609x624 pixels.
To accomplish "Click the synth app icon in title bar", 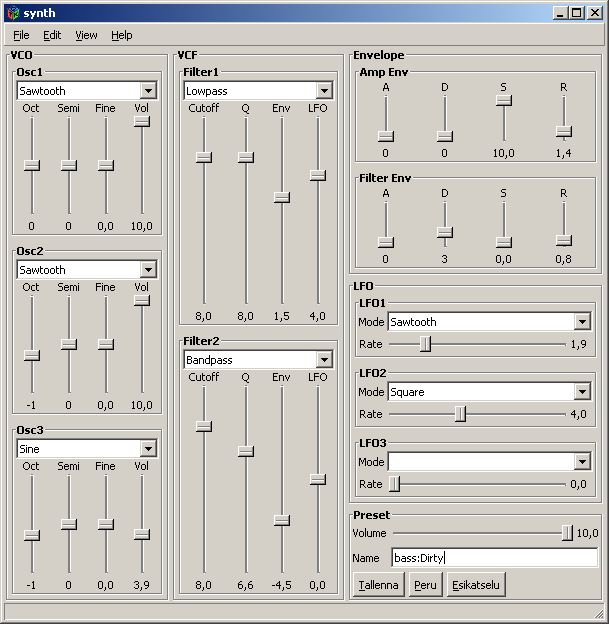I will click(x=13, y=13).
